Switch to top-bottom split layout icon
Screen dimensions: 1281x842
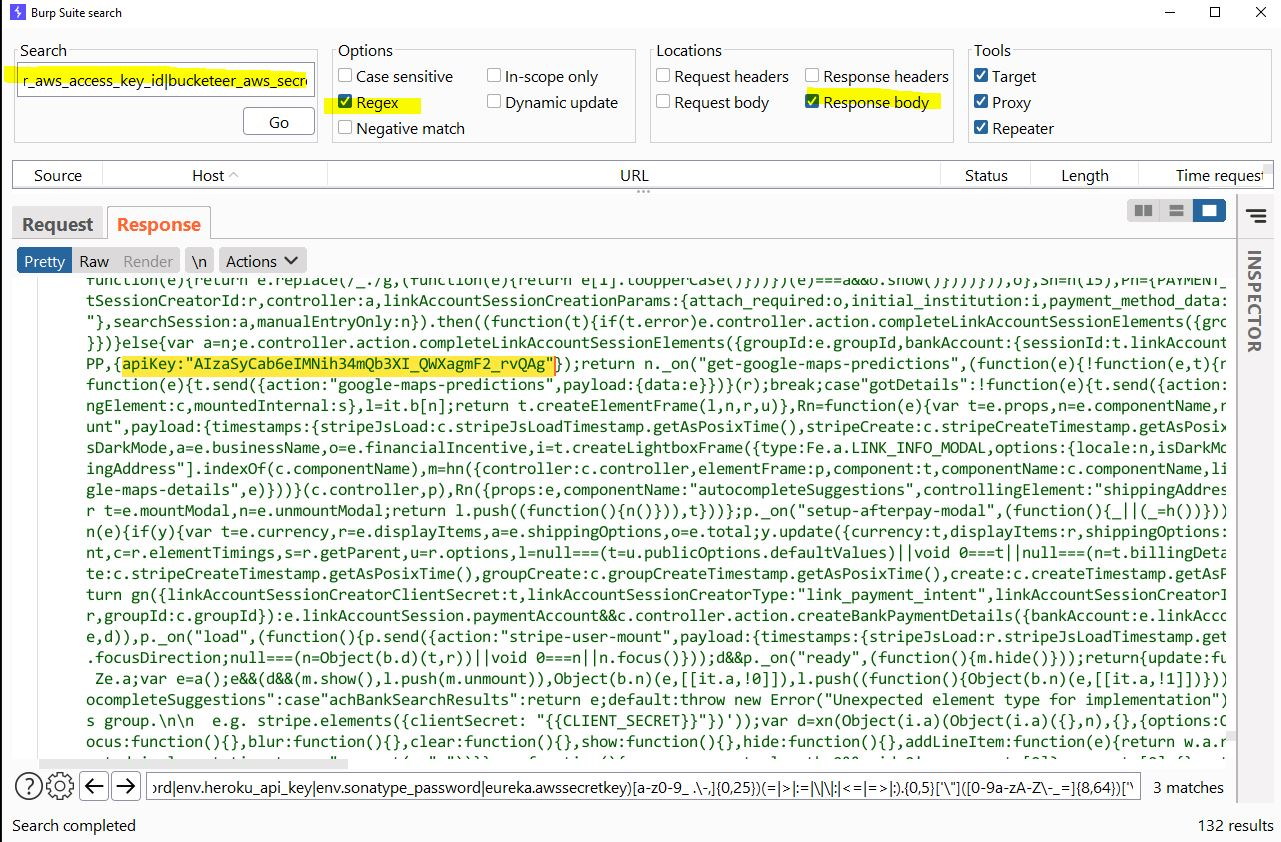[1176, 211]
